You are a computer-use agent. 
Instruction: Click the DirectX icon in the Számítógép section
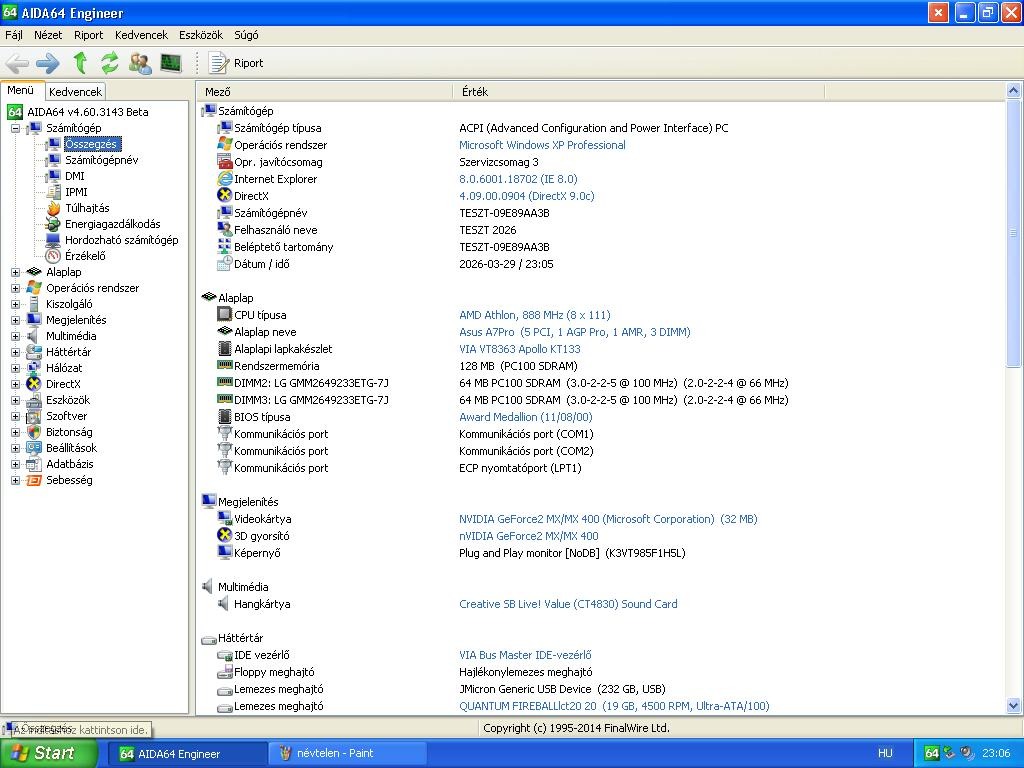click(225, 195)
